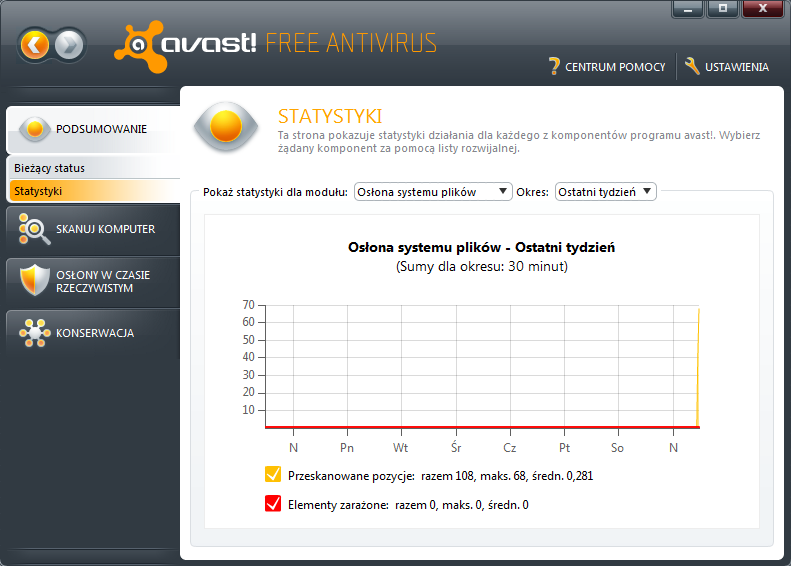The image size is (791, 566).
Task: Open the Podsumowanie section
Action: point(93,129)
